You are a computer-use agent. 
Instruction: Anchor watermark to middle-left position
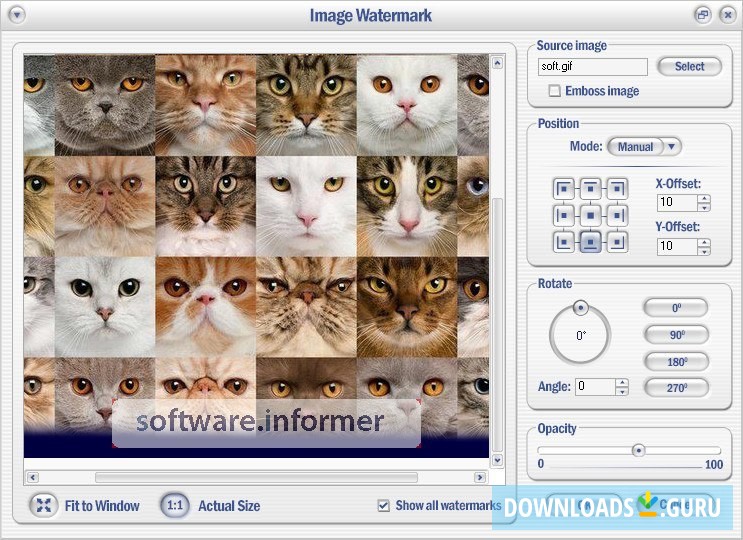point(563,216)
